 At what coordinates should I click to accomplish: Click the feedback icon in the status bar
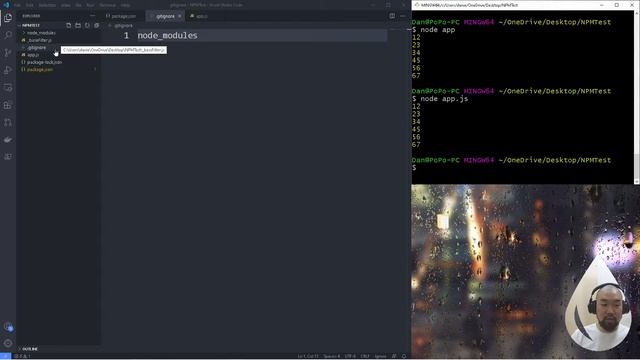coord(394,356)
